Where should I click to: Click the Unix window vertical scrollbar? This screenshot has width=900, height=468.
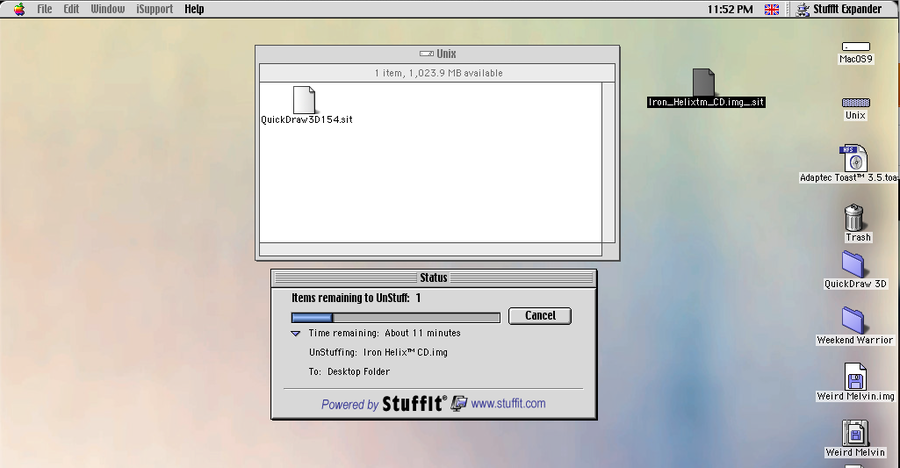click(608, 163)
